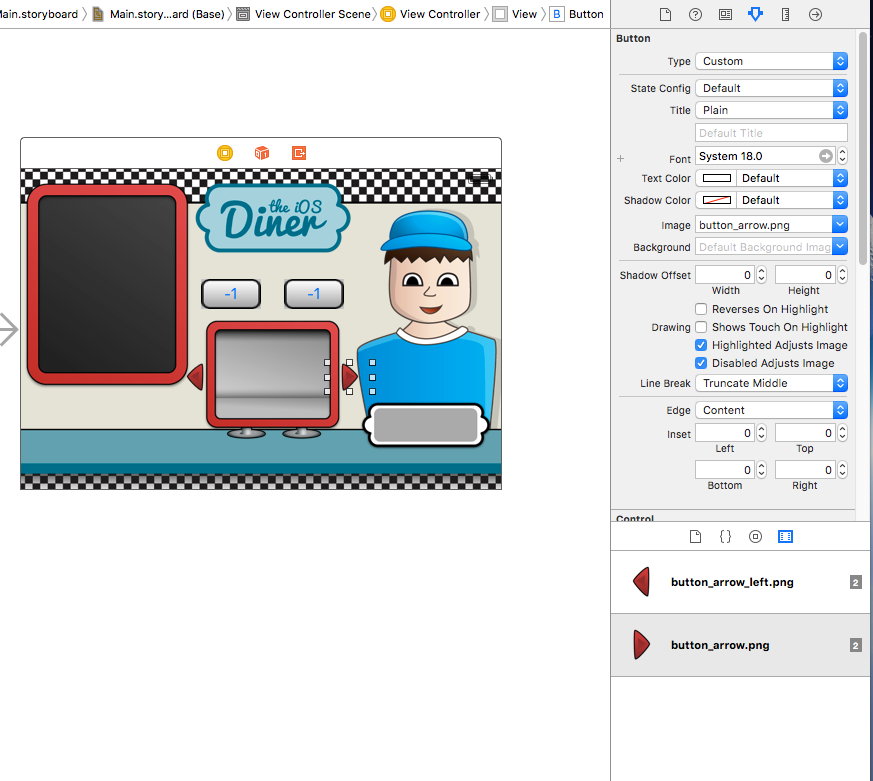This screenshot has height=781, width=873.
Task: Select right red arrow button on canvas
Action: 349,377
